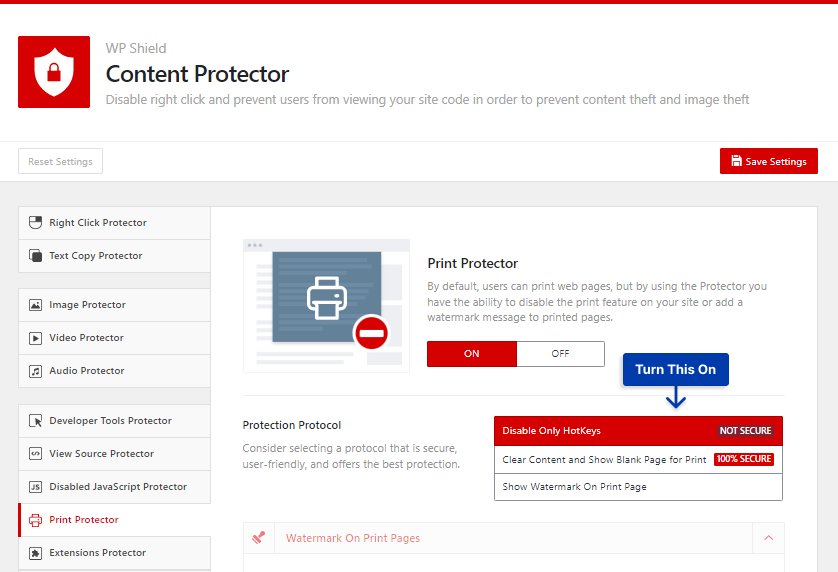The image size is (838, 572).
Task: Click the Disabled JavaScript Protector JS icon
Action: coord(35,487)
